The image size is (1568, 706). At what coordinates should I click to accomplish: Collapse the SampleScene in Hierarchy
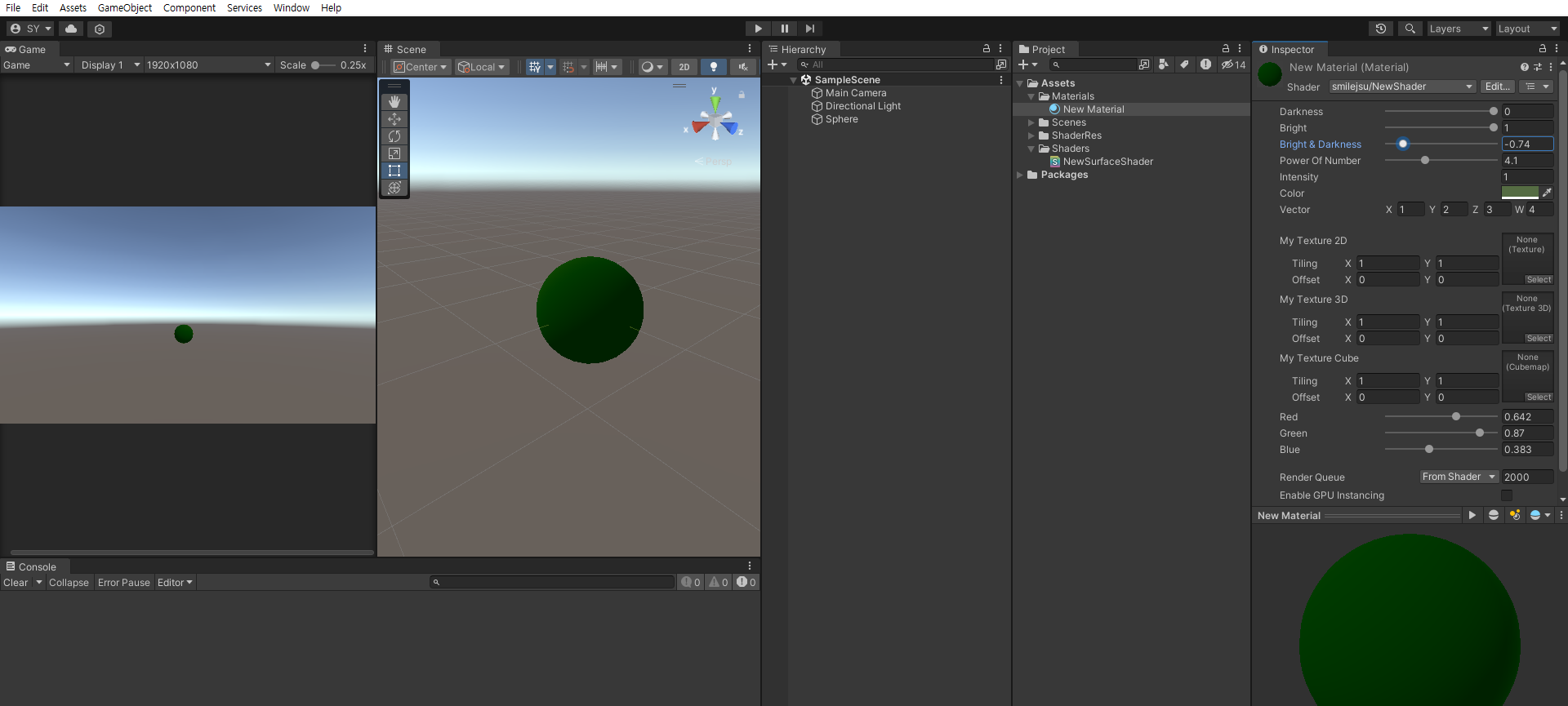(793, 80)
